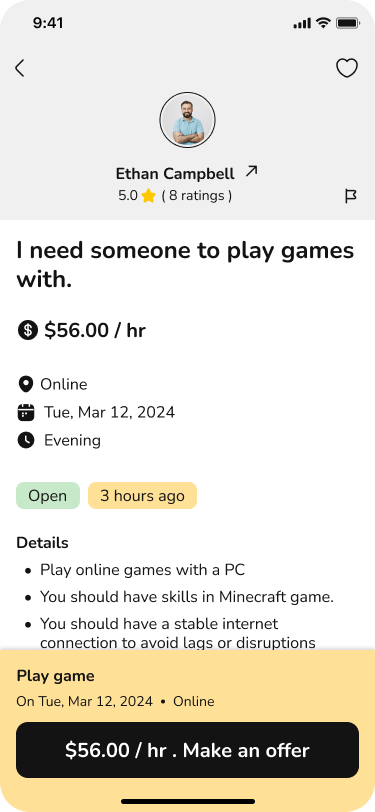Tap the Ethan Campbell name link

[175, 173]
